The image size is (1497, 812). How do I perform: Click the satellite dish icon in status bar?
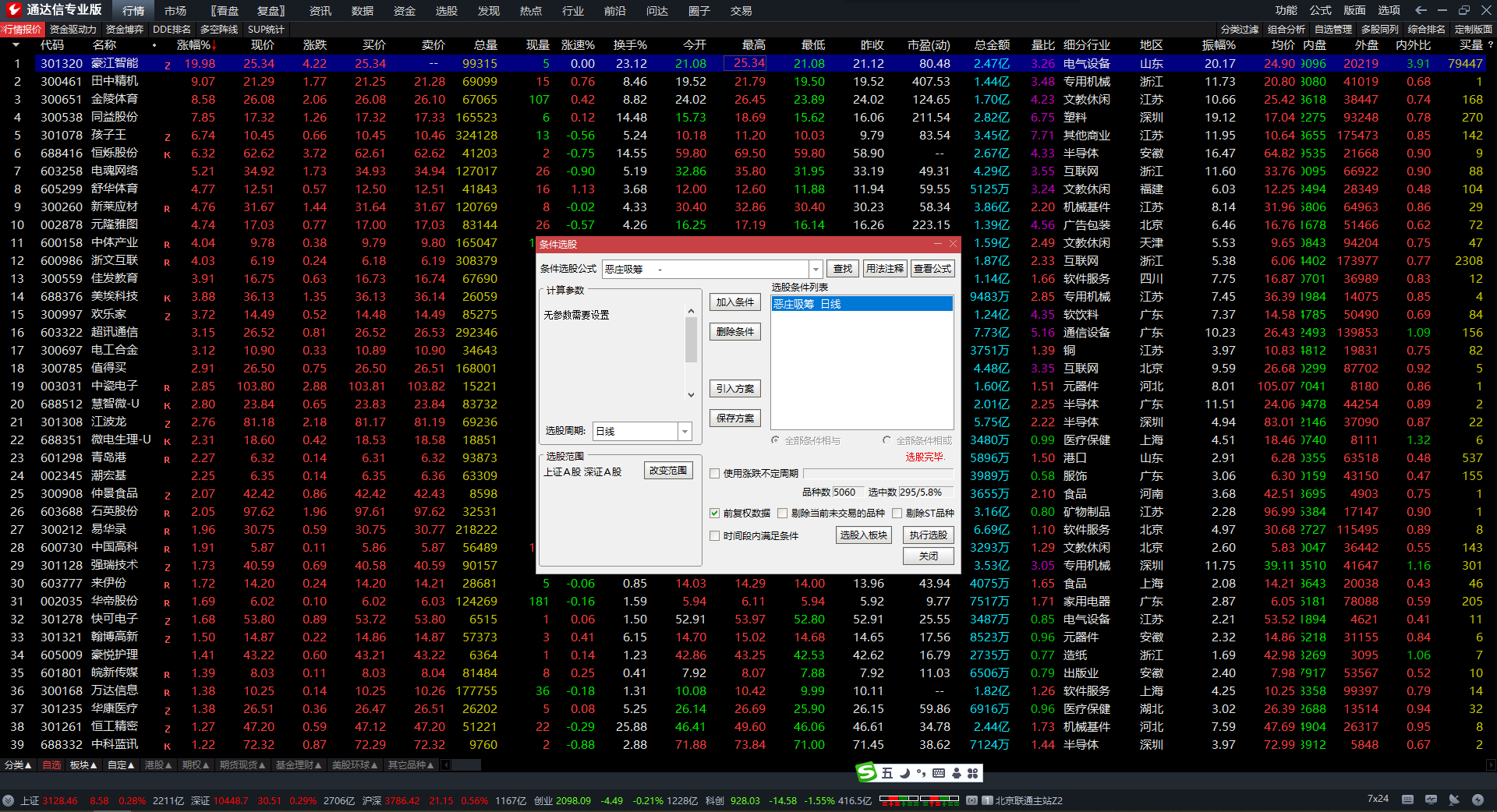click(x=1454, y=800)
